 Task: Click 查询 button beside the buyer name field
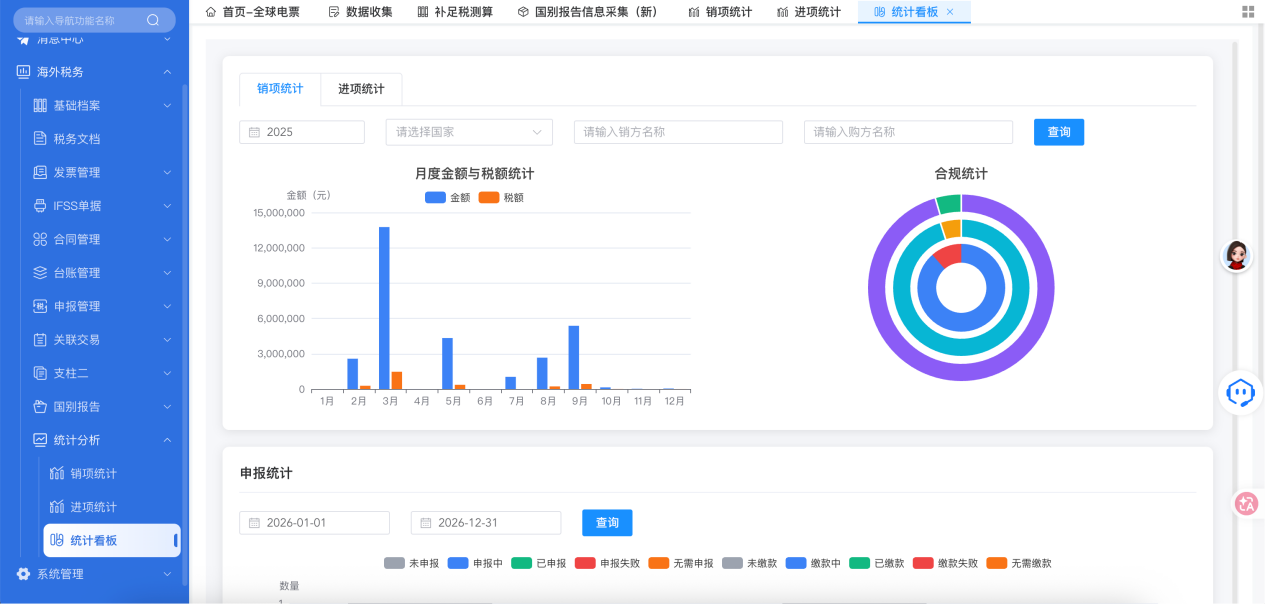coord(1058,132)
